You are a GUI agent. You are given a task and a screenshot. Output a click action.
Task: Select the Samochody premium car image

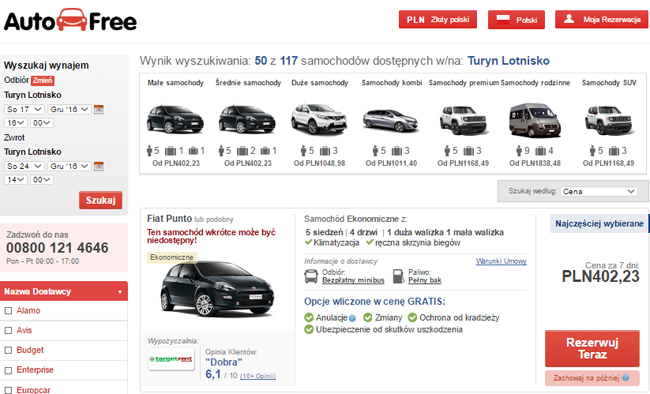[463, 119]
